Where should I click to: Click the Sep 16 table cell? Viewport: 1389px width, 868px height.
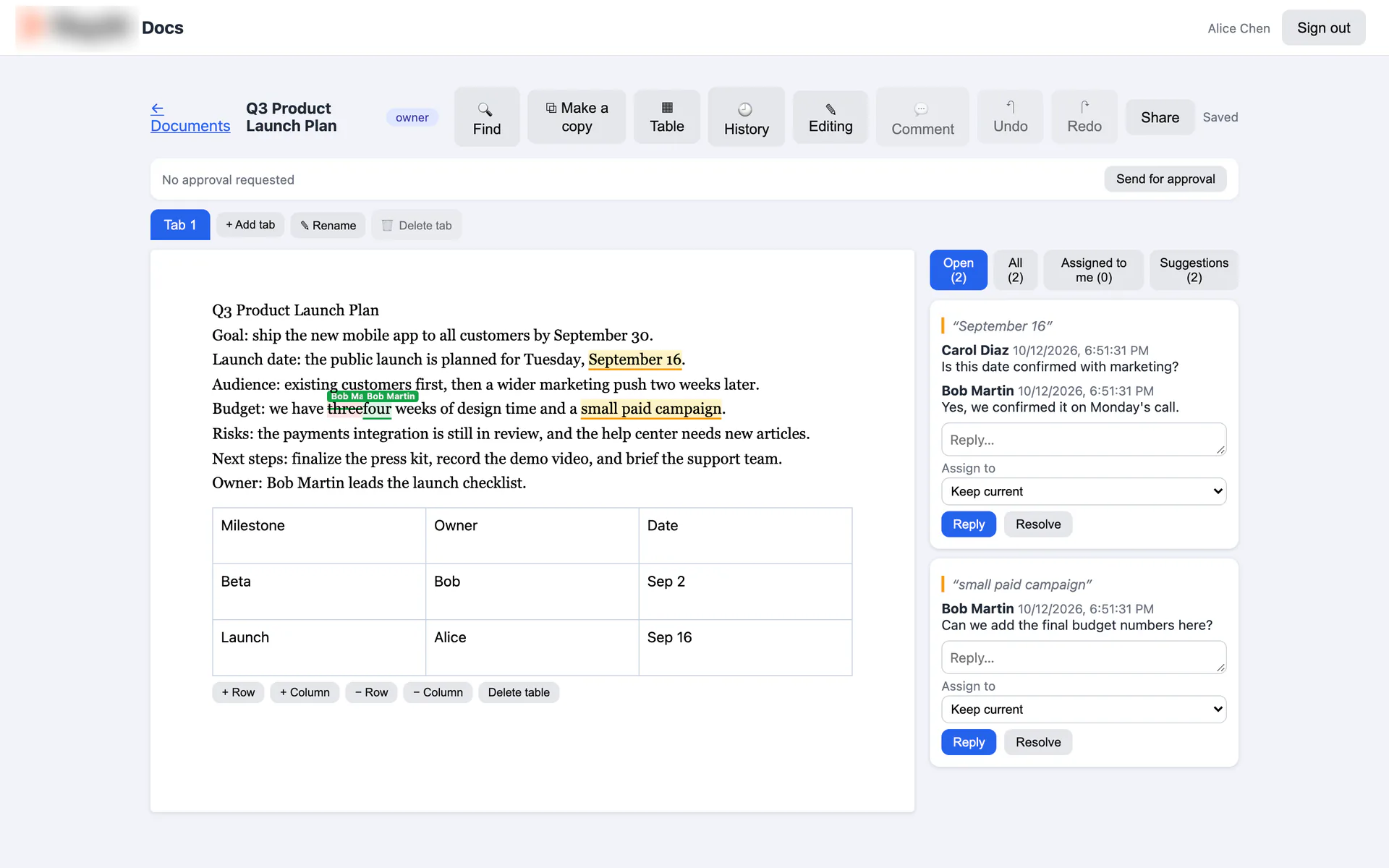(745, 647)
